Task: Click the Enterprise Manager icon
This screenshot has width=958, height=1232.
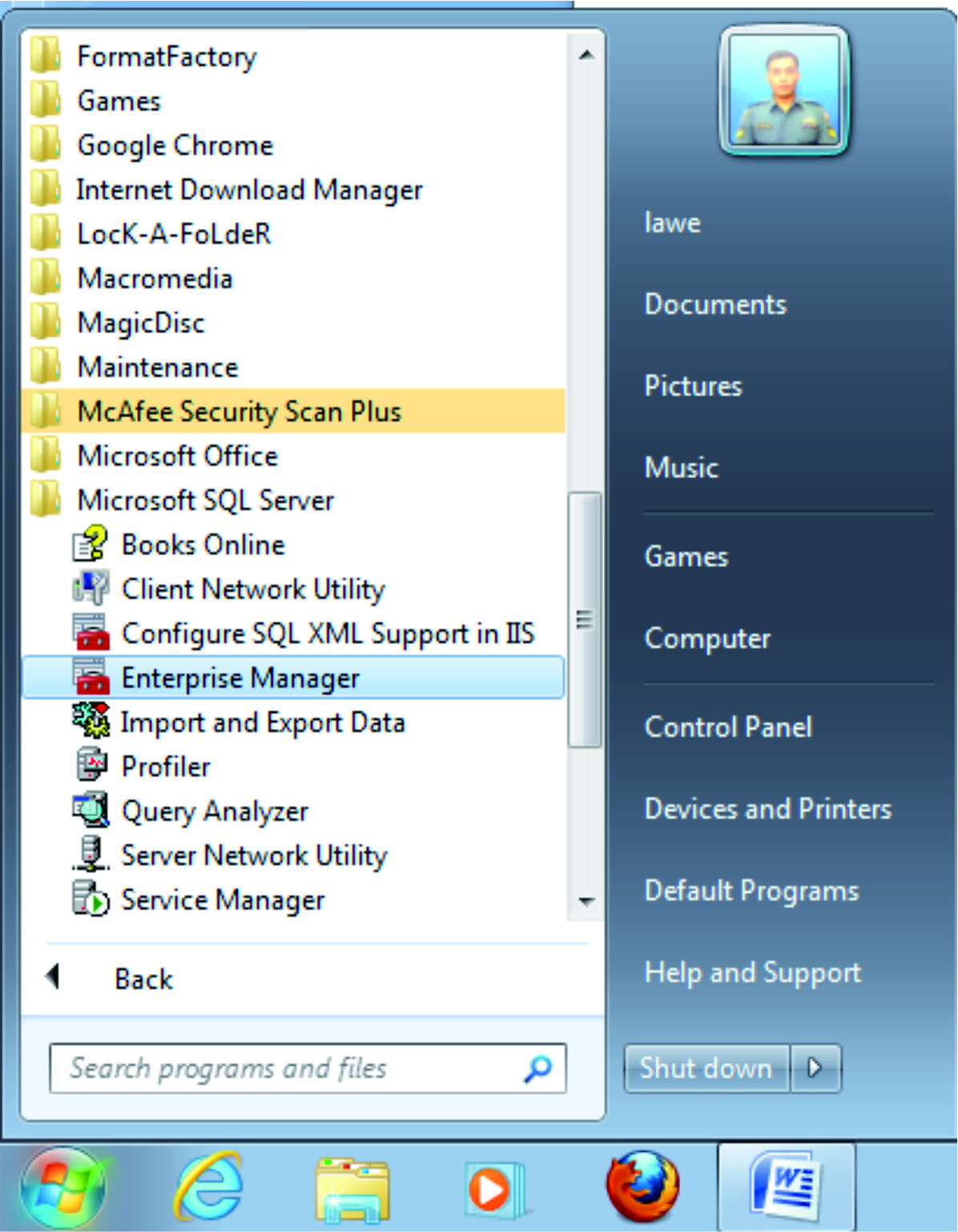Action: pos(91,677)
